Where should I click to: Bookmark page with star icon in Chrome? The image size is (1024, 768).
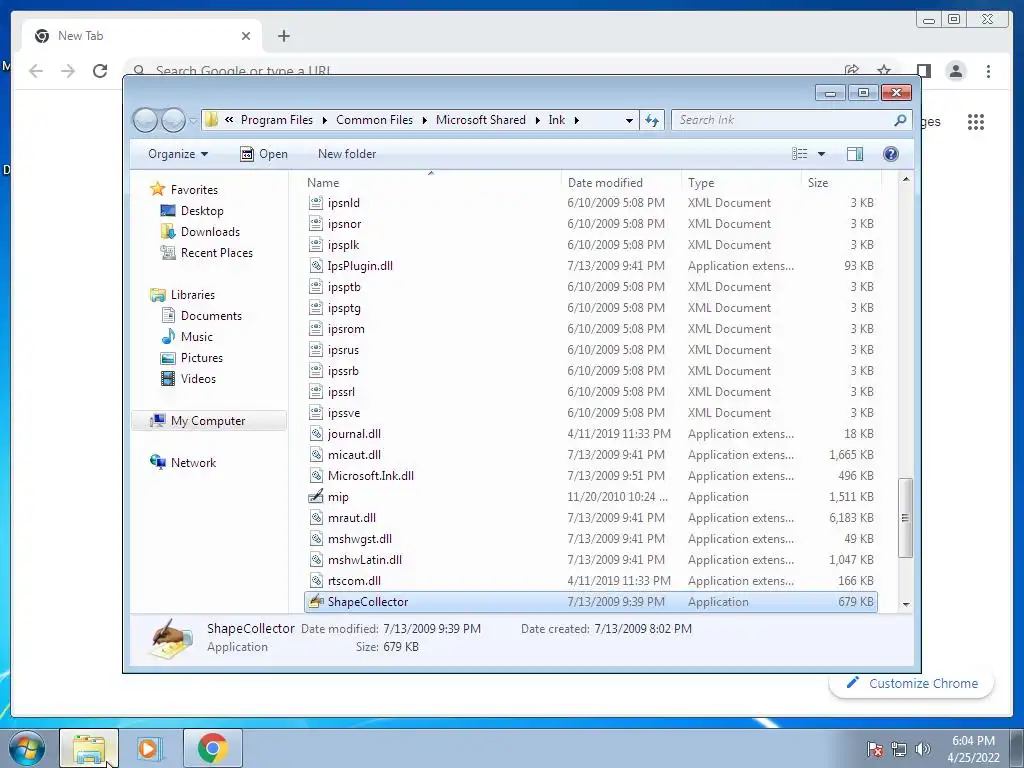point(884,70)
